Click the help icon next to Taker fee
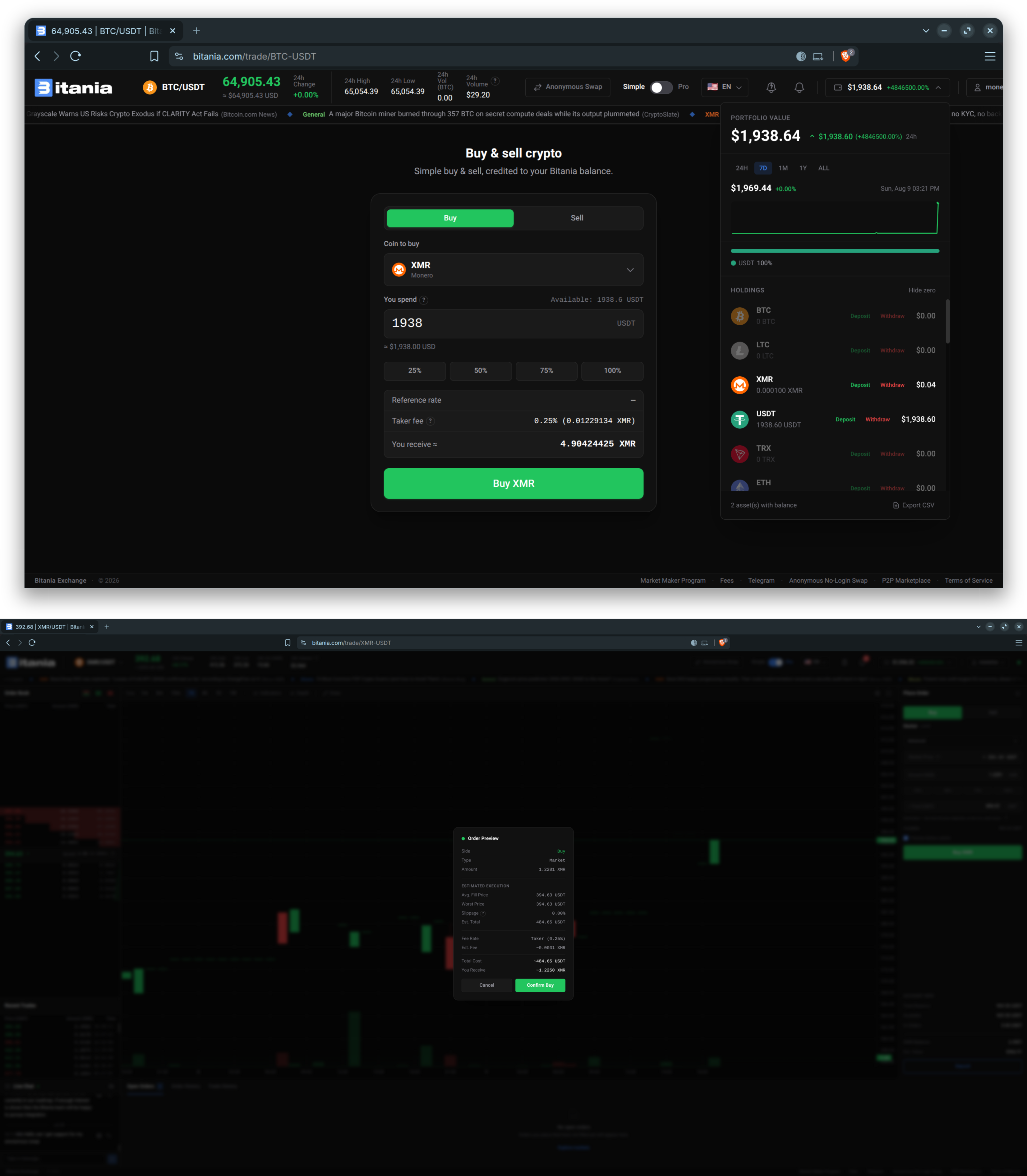Screen dimensions: 1027x1176 coord(430,421)
